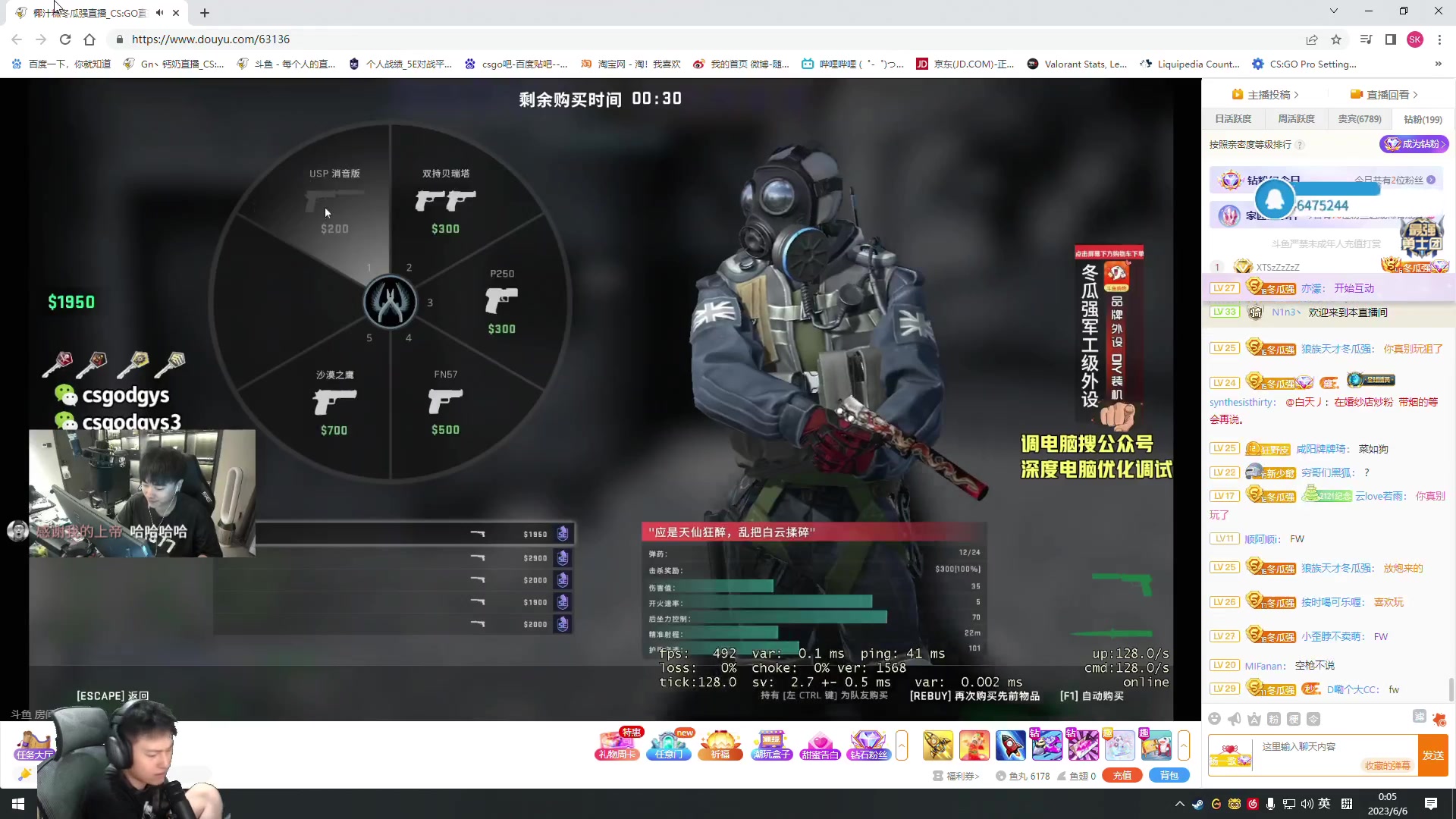Image resolution: width=1456 pixels, height=819 pixels.
Task: Reload the Douyu page
Action: [x=65, y=39]
